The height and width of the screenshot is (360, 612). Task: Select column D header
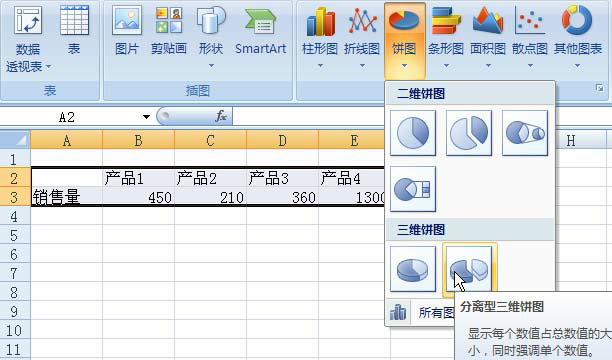(282, 140)
